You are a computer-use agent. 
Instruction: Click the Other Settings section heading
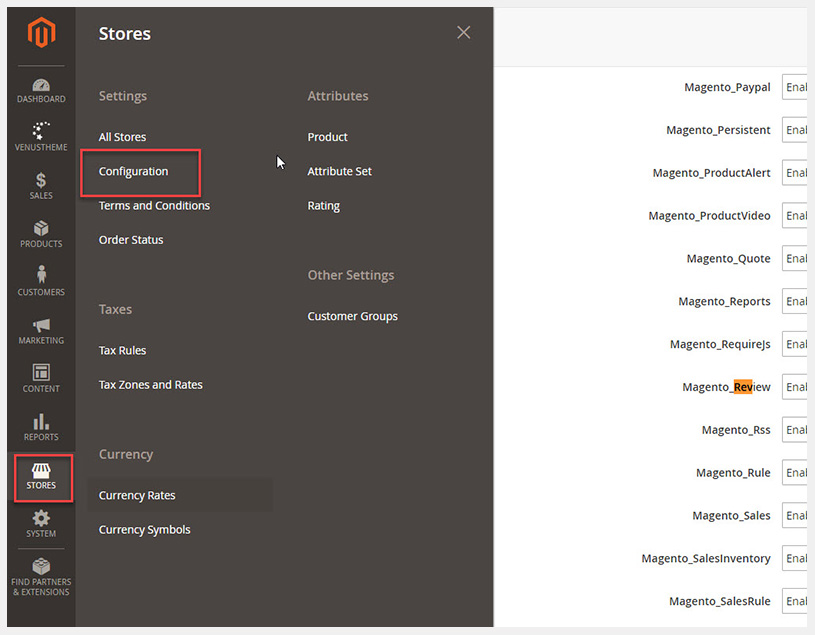pos(351,275)
